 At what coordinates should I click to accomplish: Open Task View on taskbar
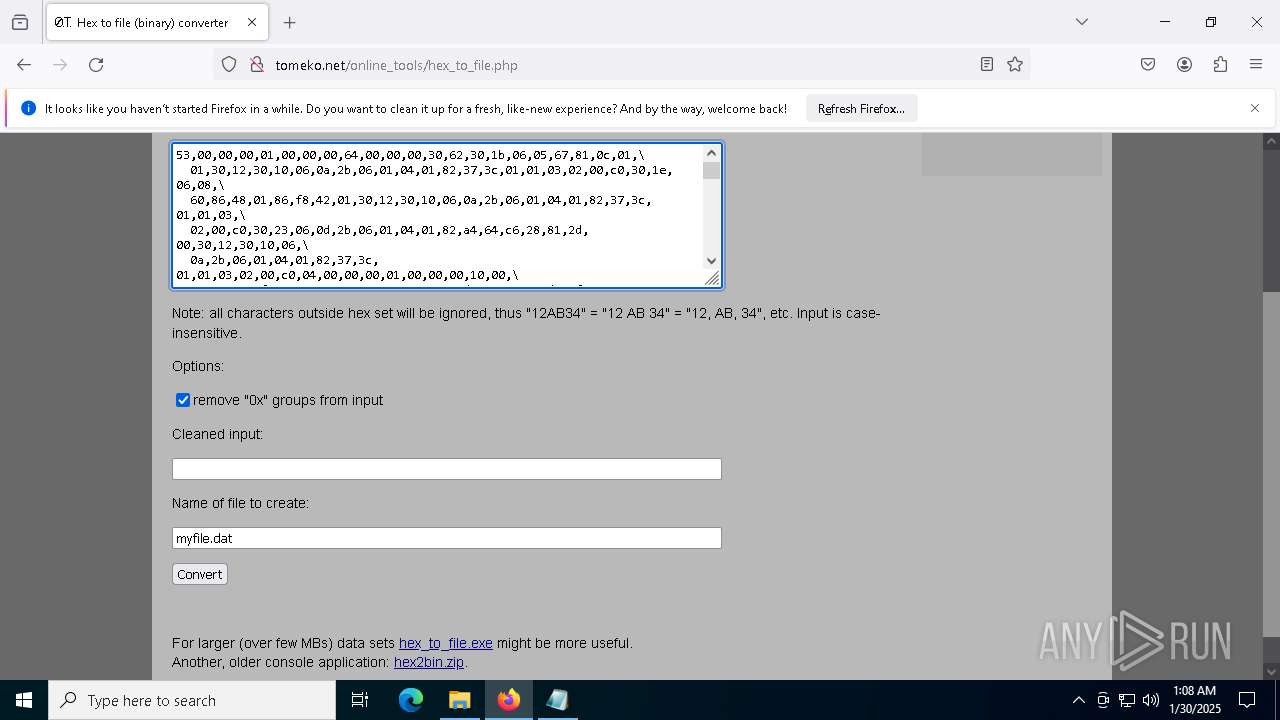360,700
